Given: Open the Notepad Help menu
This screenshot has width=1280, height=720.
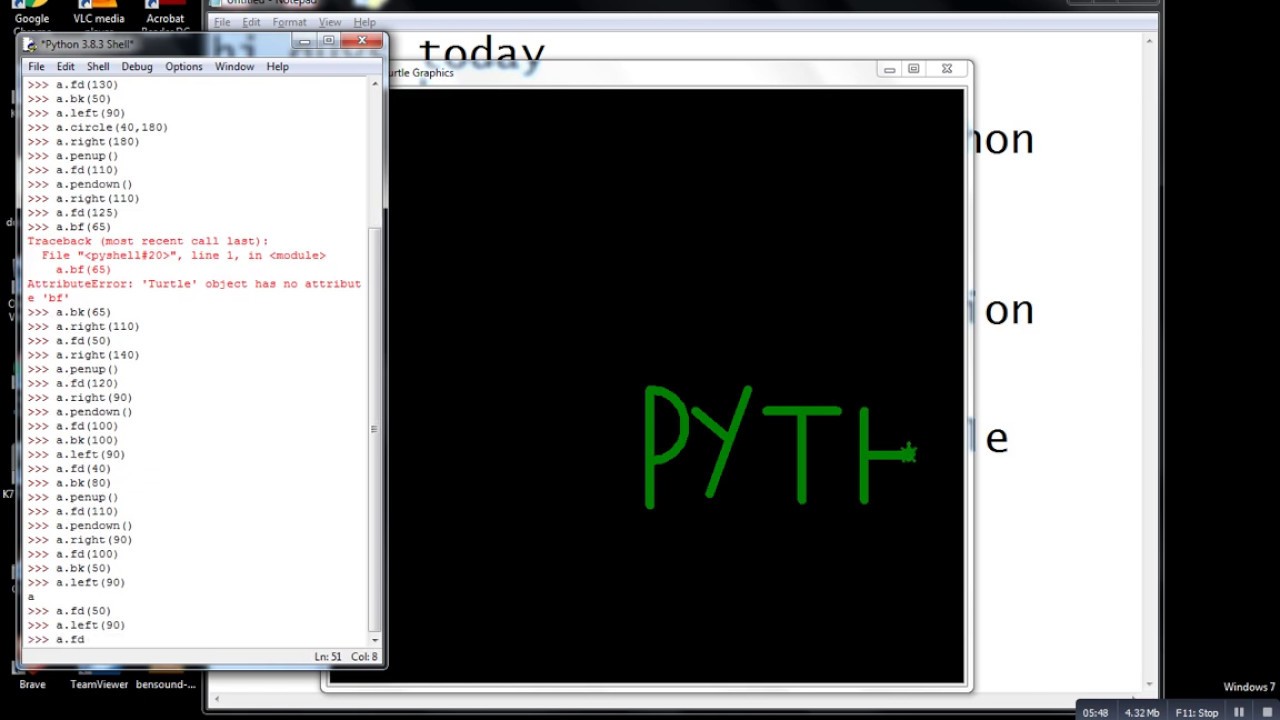Looking at the screenshot, I should click(x=365, y=22).
